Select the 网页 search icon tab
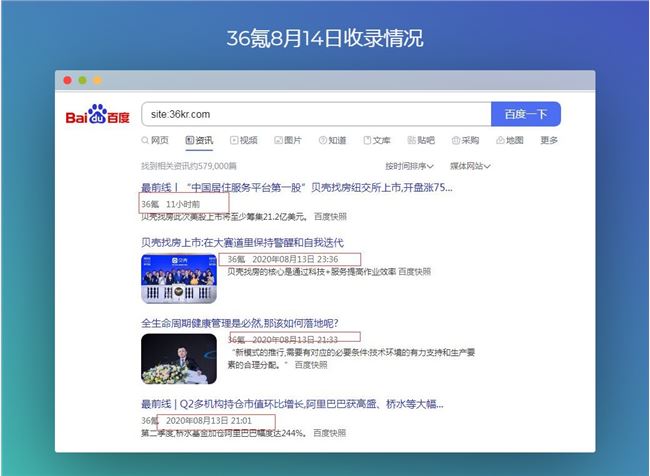 155,140
